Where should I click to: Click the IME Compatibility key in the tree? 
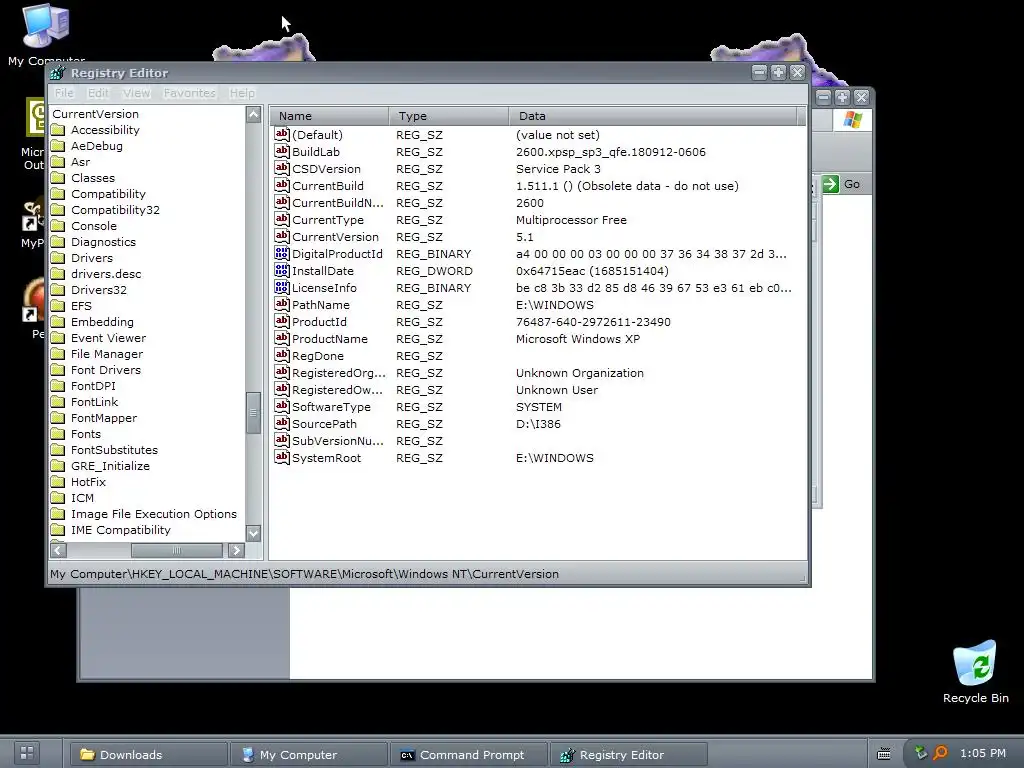coord(120,530)
